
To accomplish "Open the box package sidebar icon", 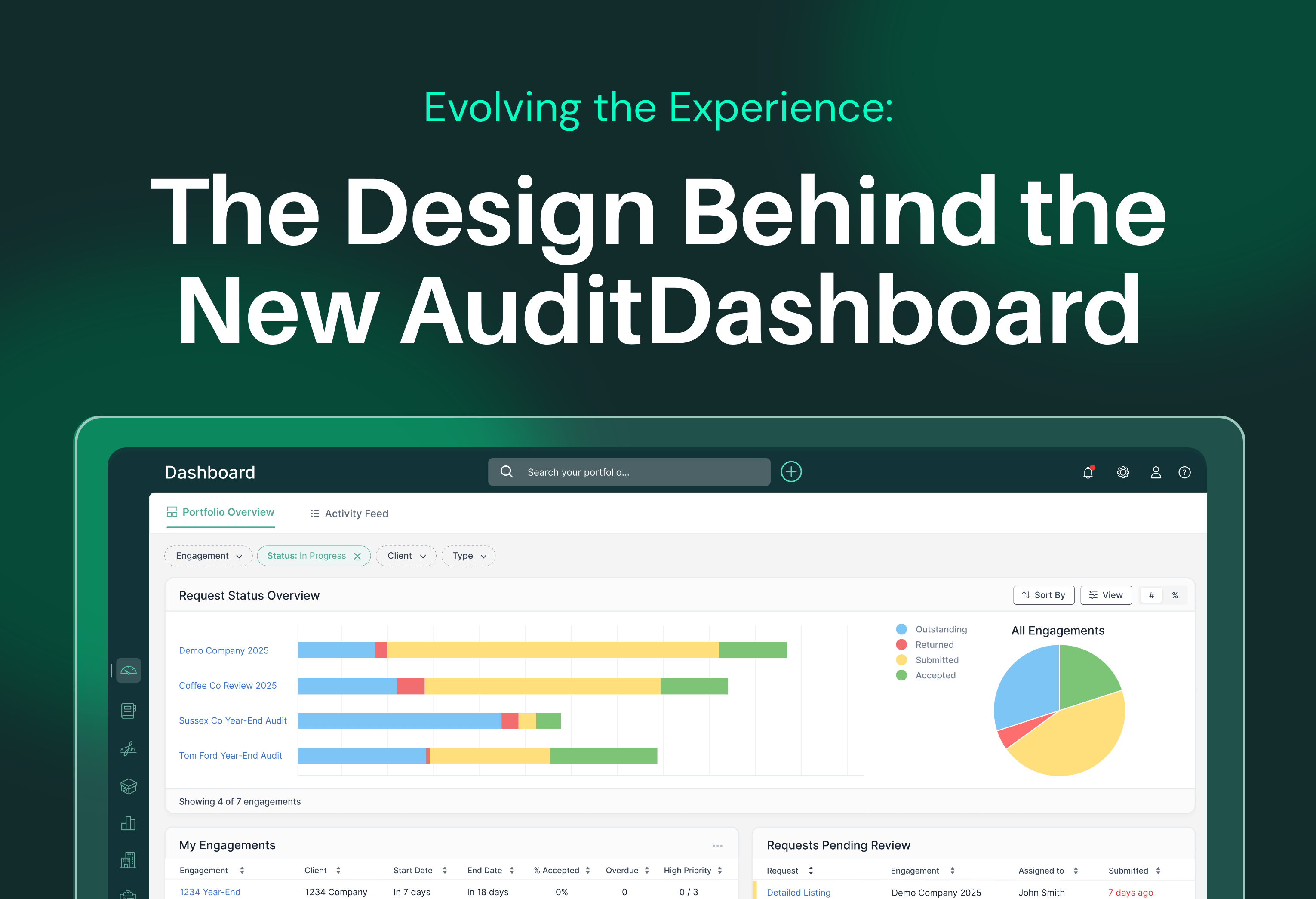I will (129, 786).
